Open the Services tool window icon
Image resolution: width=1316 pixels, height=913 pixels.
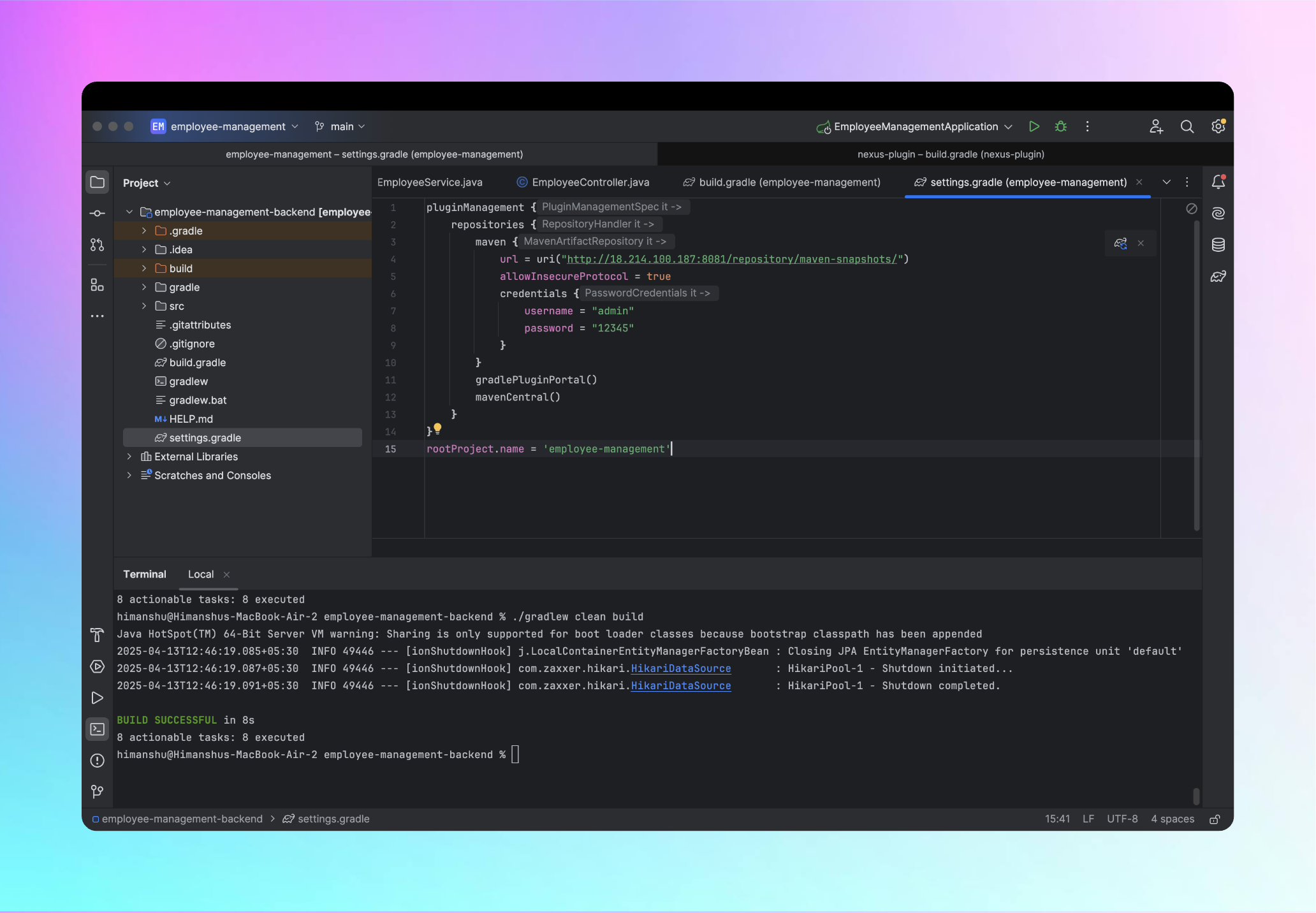pos(98,667)
